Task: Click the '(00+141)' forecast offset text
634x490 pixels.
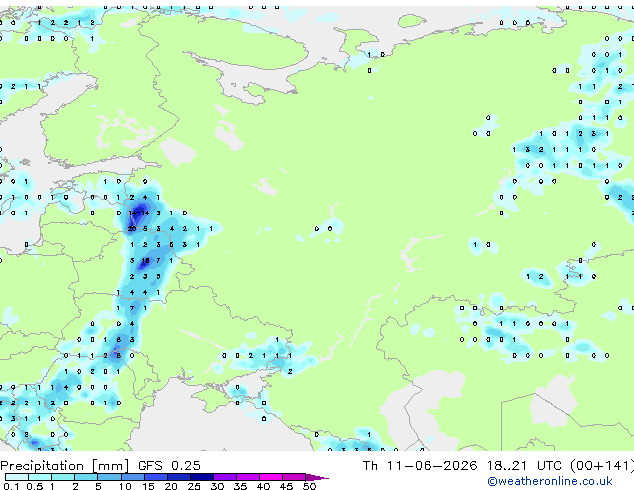Action: 602,466
